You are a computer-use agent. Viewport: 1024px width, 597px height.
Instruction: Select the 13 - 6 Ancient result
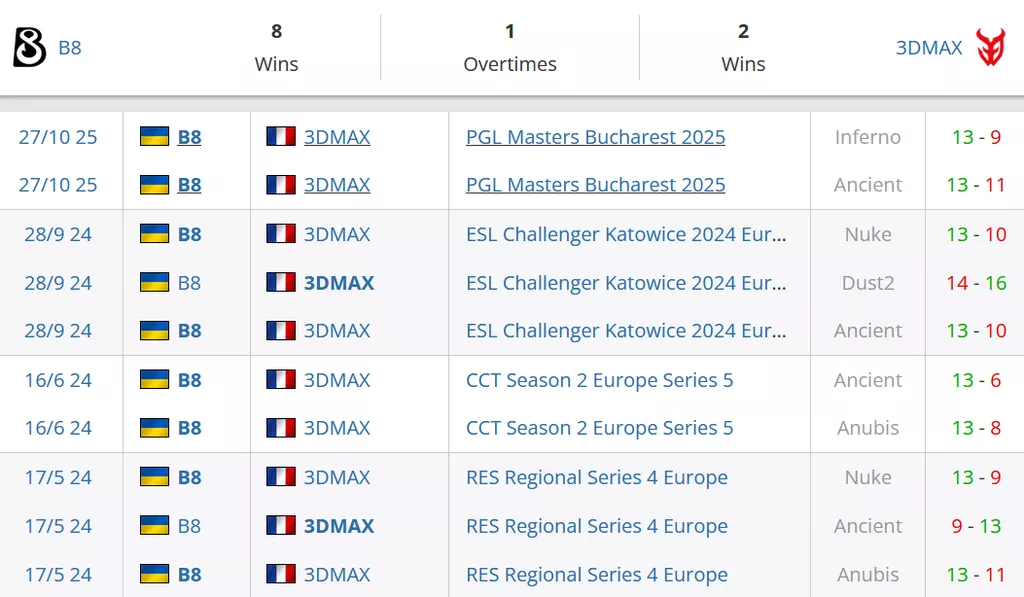[x=976, y=380]
